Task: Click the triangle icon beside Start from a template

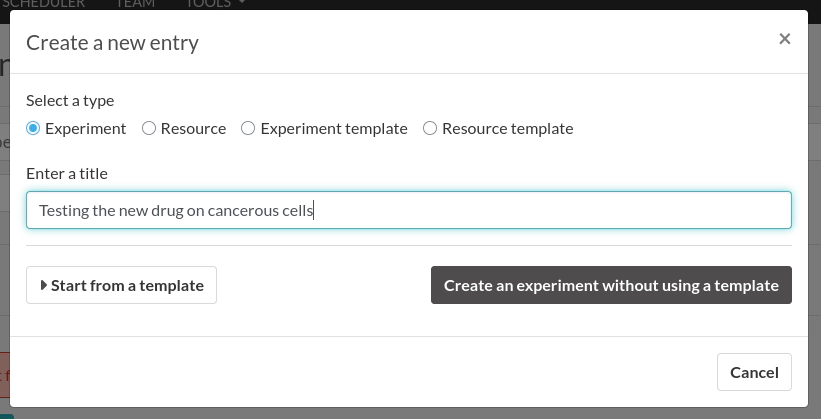Action: coord(44,285)
